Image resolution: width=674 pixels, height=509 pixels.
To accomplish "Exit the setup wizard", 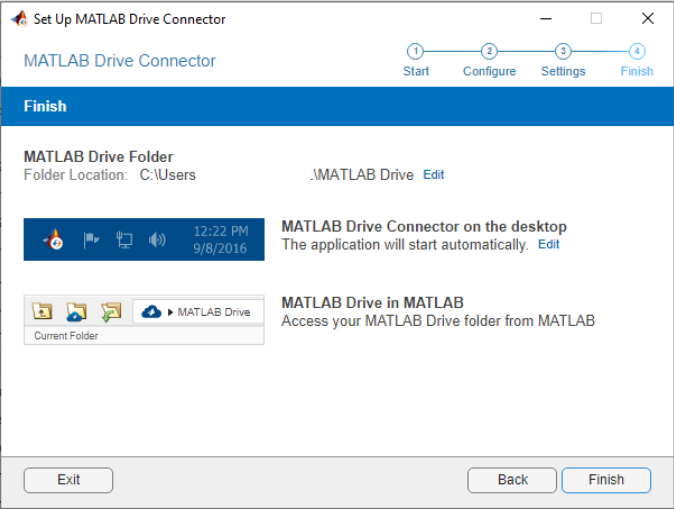I will click(68, 480).
